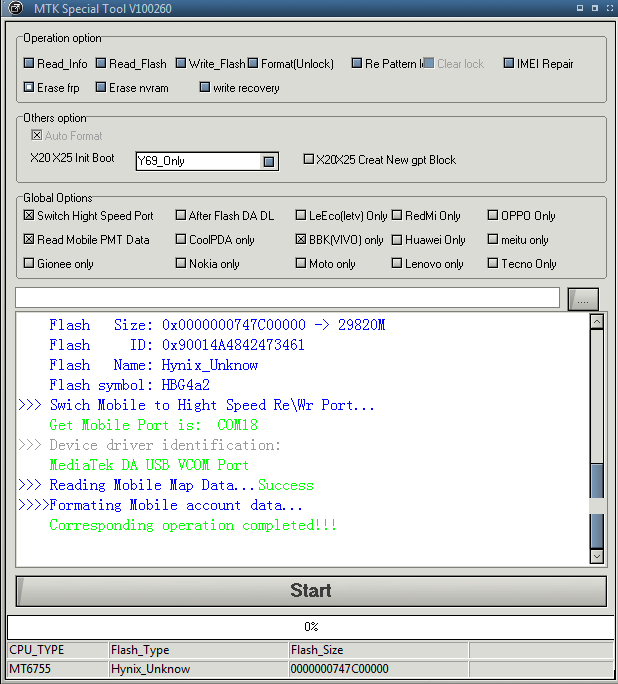Screen dimensions: 618x684
Task: Click the Flash_Type column header
Action: coord(198,650)
